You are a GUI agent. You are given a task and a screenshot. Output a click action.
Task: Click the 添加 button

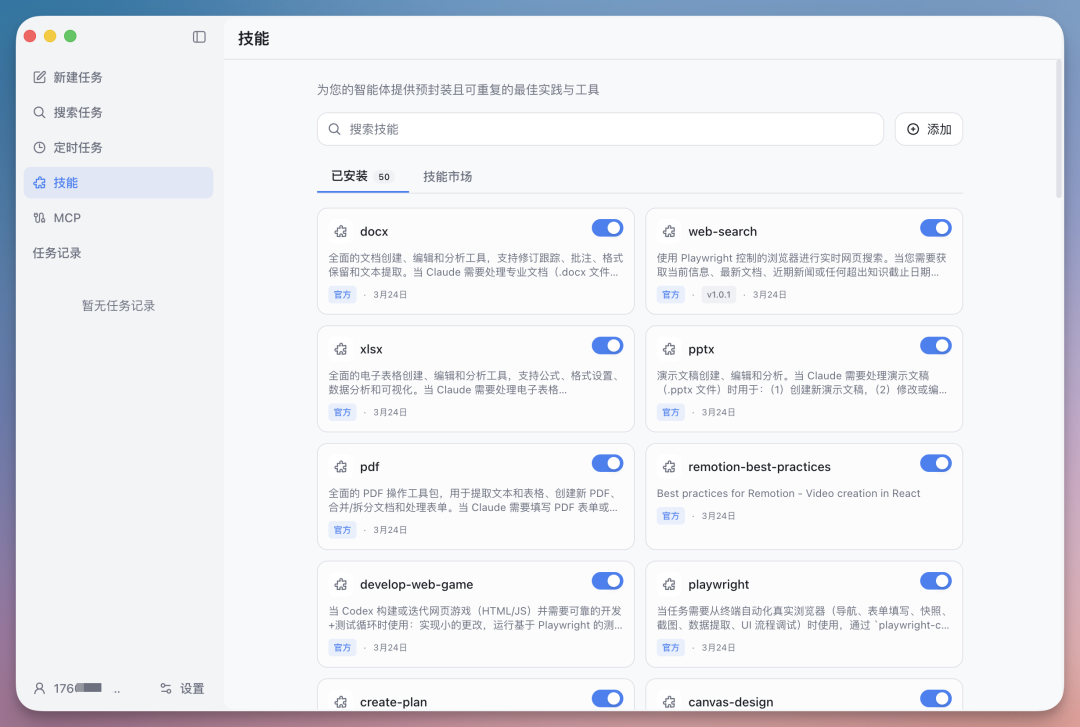coord(929,129)
